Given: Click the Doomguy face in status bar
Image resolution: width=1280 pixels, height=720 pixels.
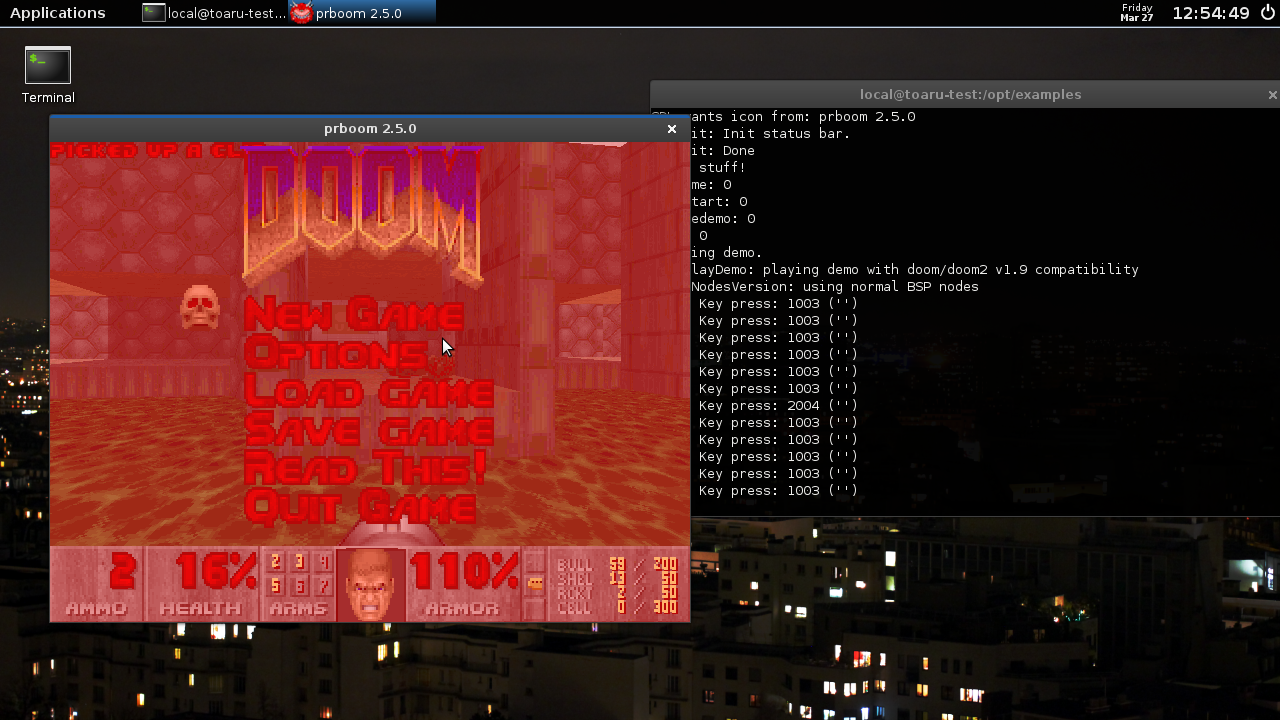Looking at the screenshot, I should click(x=371, y=584).
